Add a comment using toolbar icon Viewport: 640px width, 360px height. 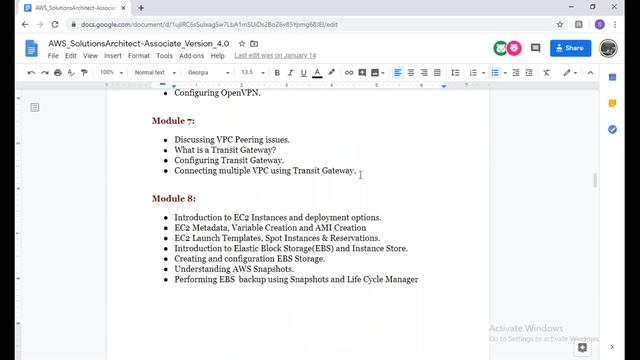click(x=362, y=73)
